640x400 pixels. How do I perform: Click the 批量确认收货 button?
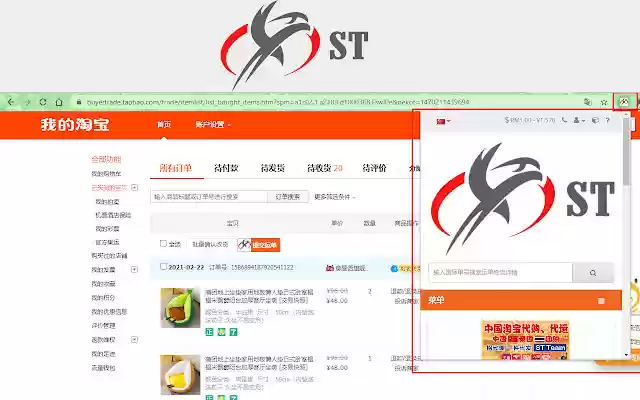coord(210,244)
